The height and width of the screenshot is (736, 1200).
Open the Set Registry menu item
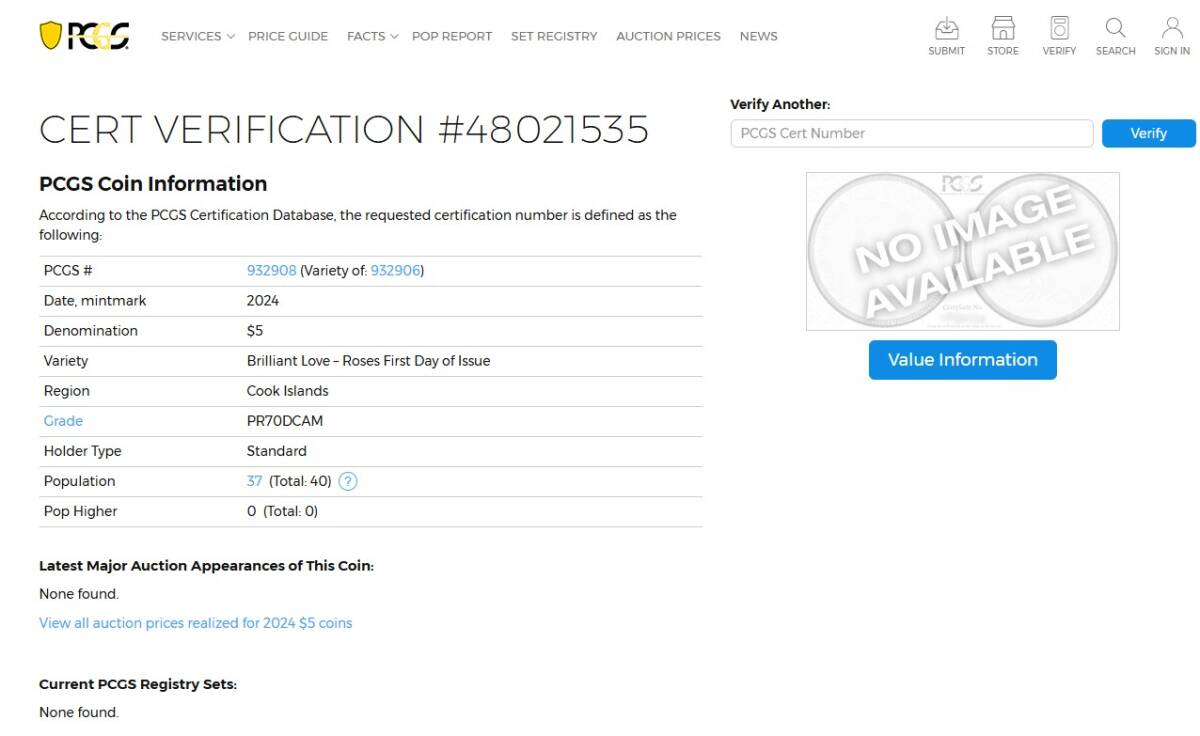(554, 36)
